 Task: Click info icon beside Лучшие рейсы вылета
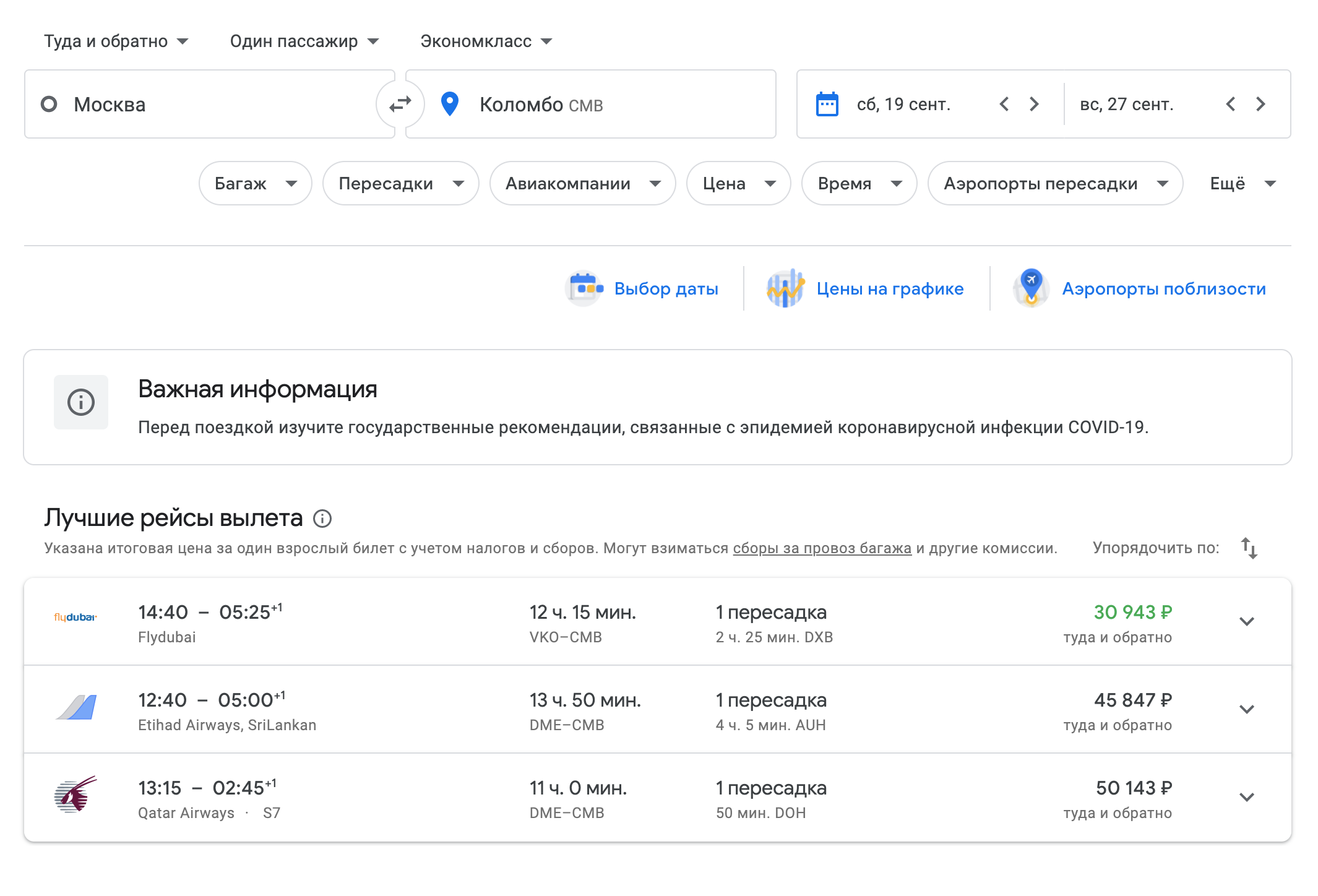322,519
